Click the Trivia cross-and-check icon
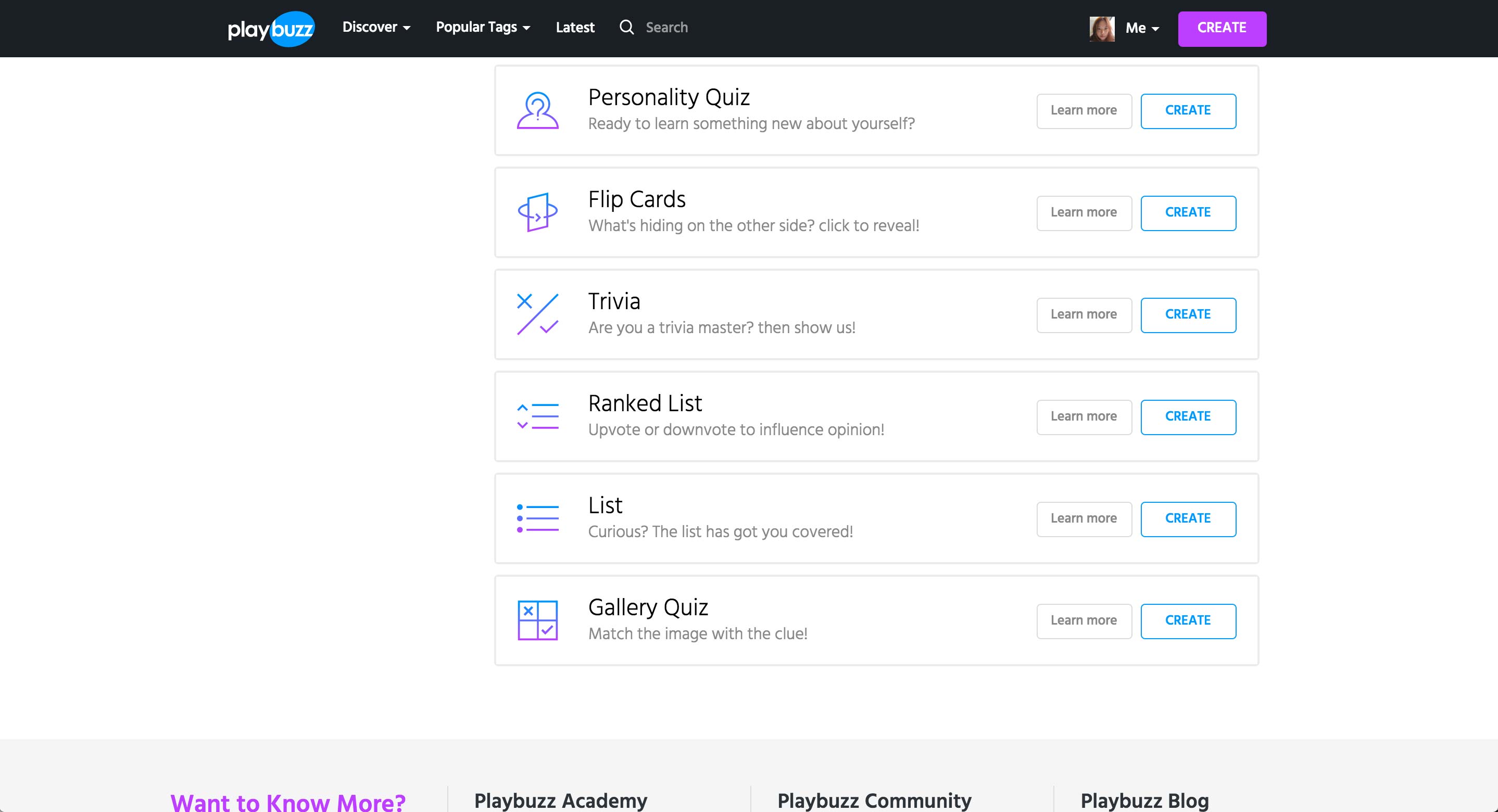Screen dimensions: 1498x812 pyautogui.click(x=537, y=314)
